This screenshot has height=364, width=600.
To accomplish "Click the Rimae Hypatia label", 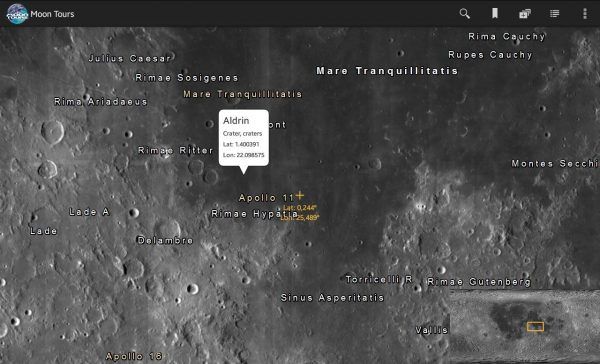I will coord(254,214).
